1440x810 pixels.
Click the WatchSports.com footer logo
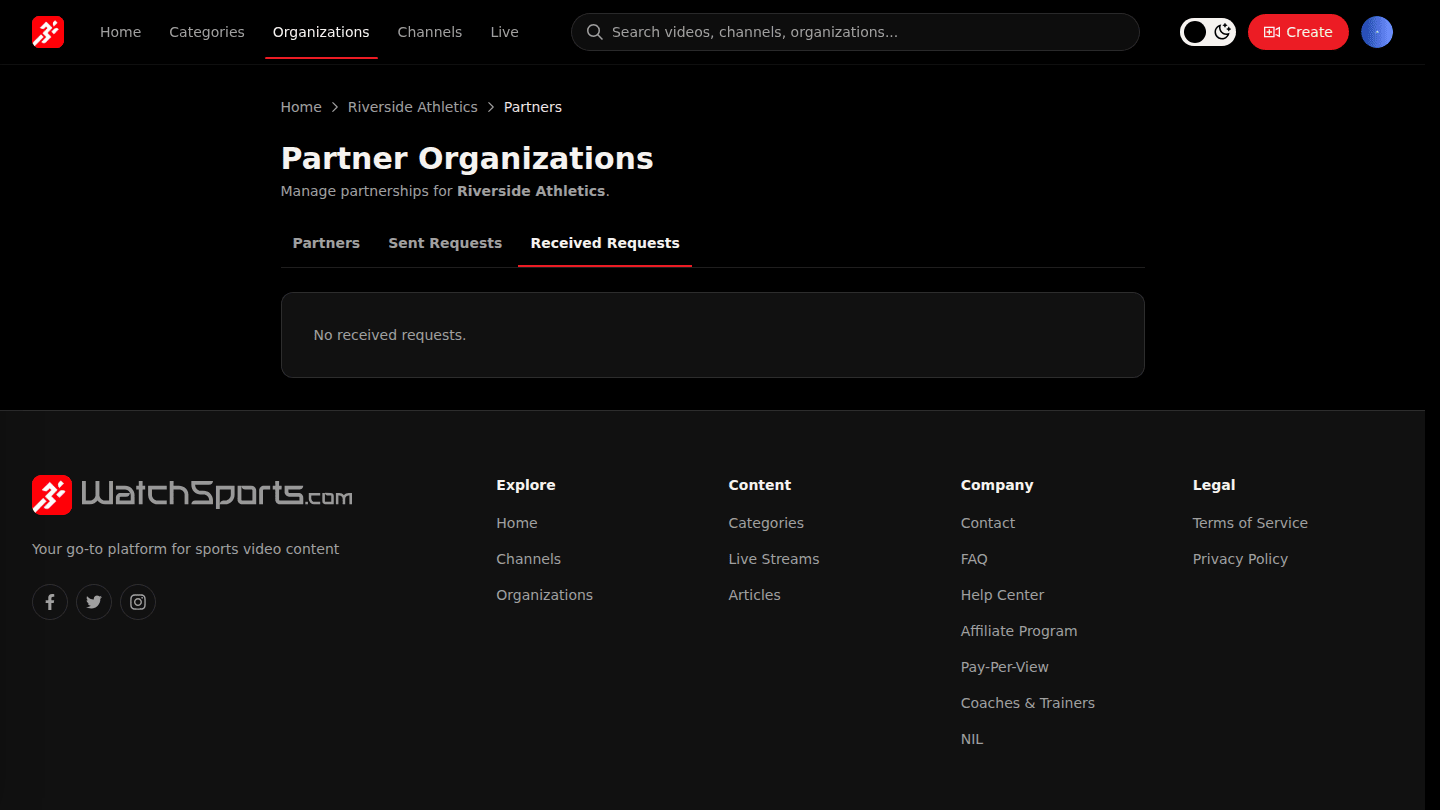point(192,495)
